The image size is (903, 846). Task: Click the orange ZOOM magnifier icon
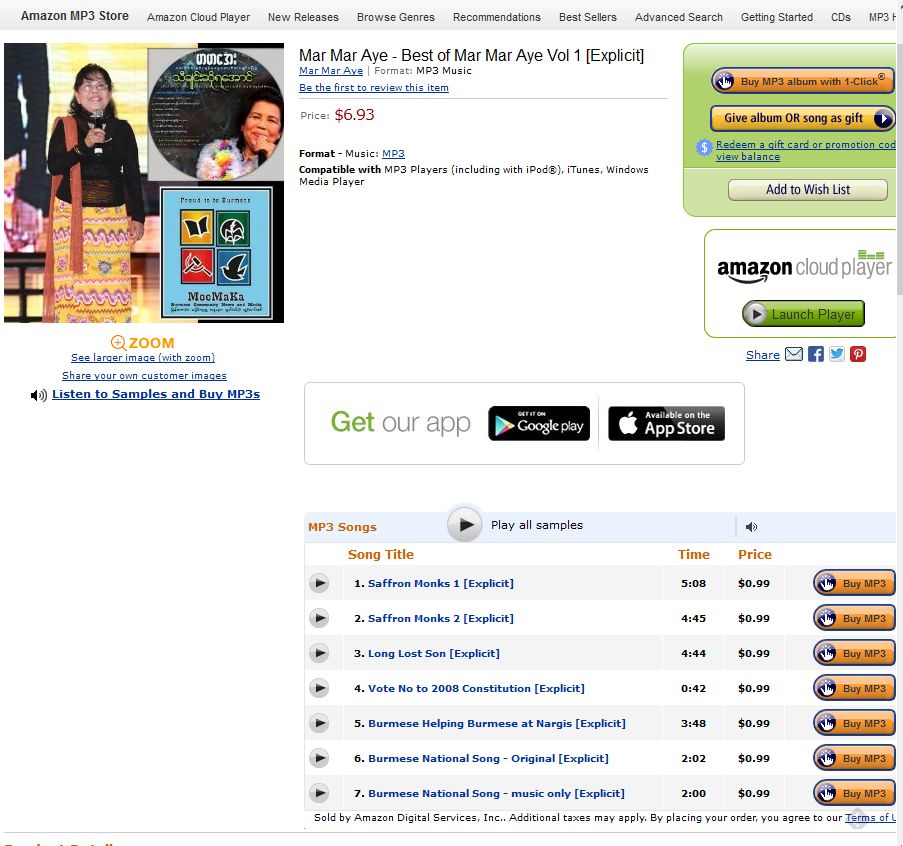(x=118, y=343)
